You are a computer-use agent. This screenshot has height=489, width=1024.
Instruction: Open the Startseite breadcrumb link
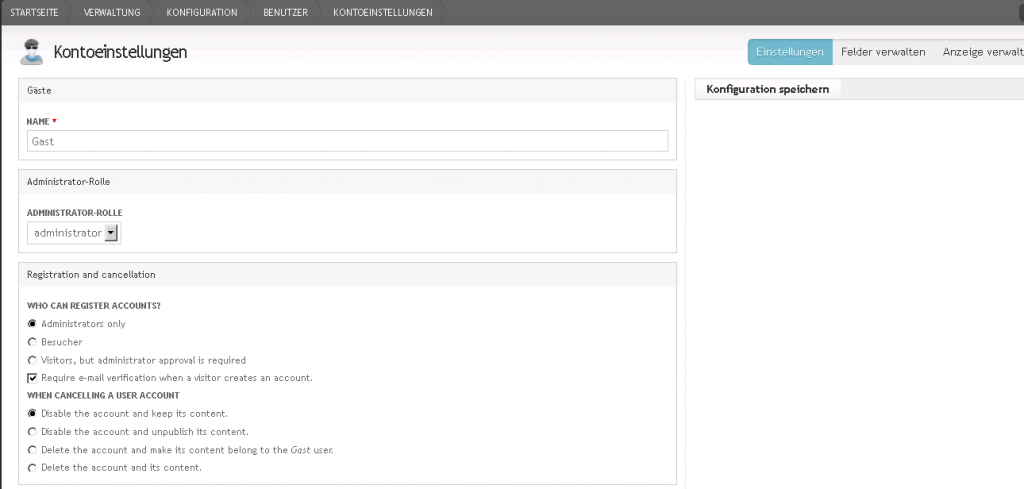[32, 12]
